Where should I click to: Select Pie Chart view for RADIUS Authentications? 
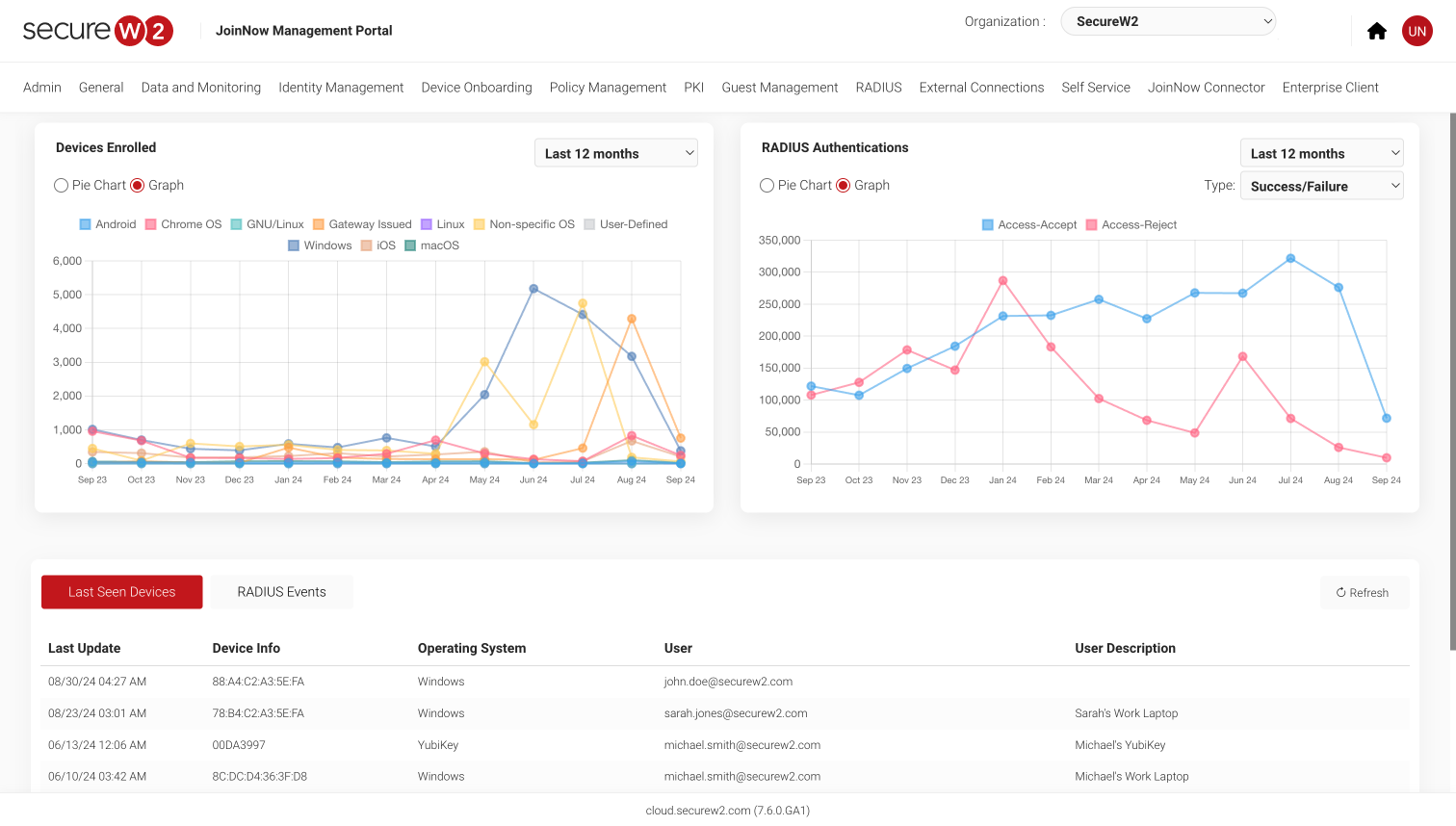pyautogui.click(x=767, y=185)
